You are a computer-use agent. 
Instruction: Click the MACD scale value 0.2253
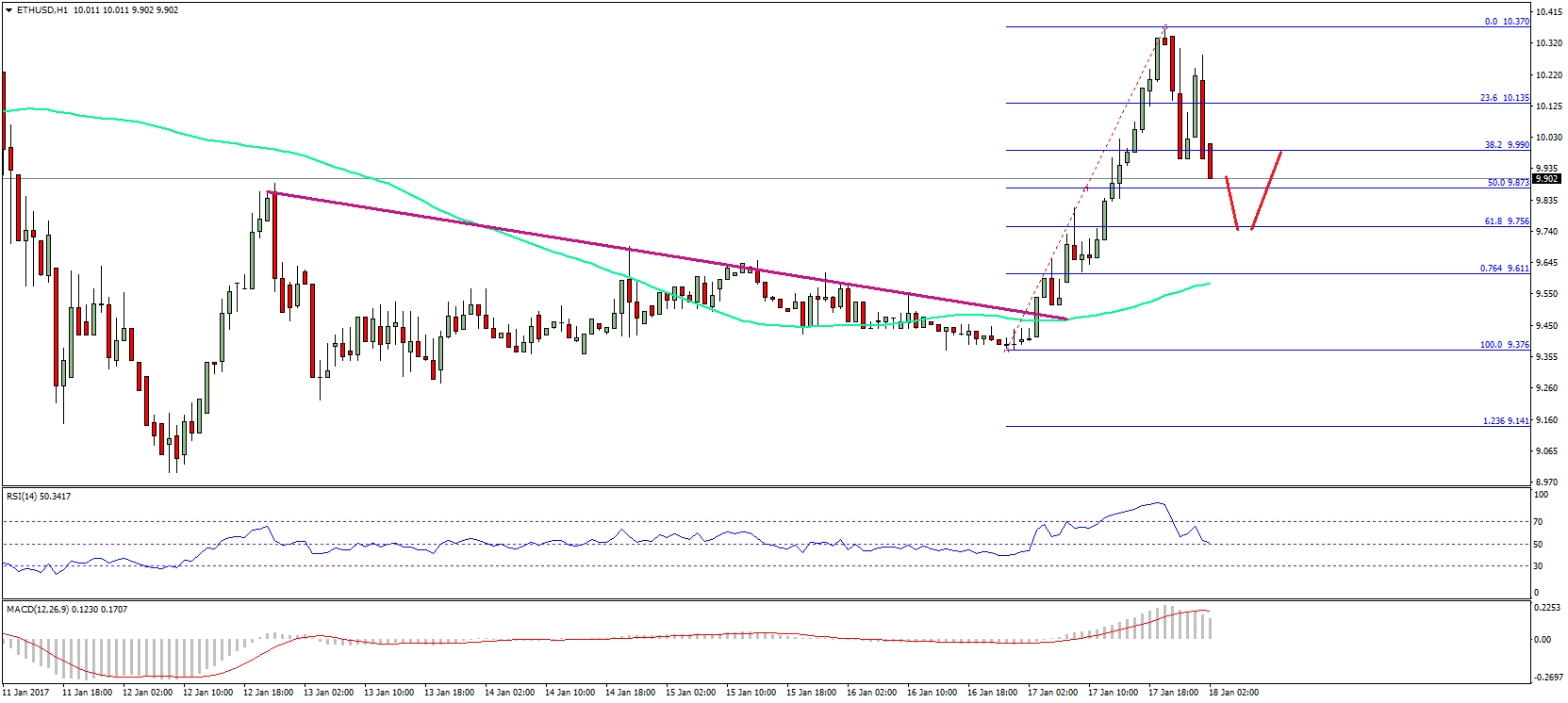1547,609
